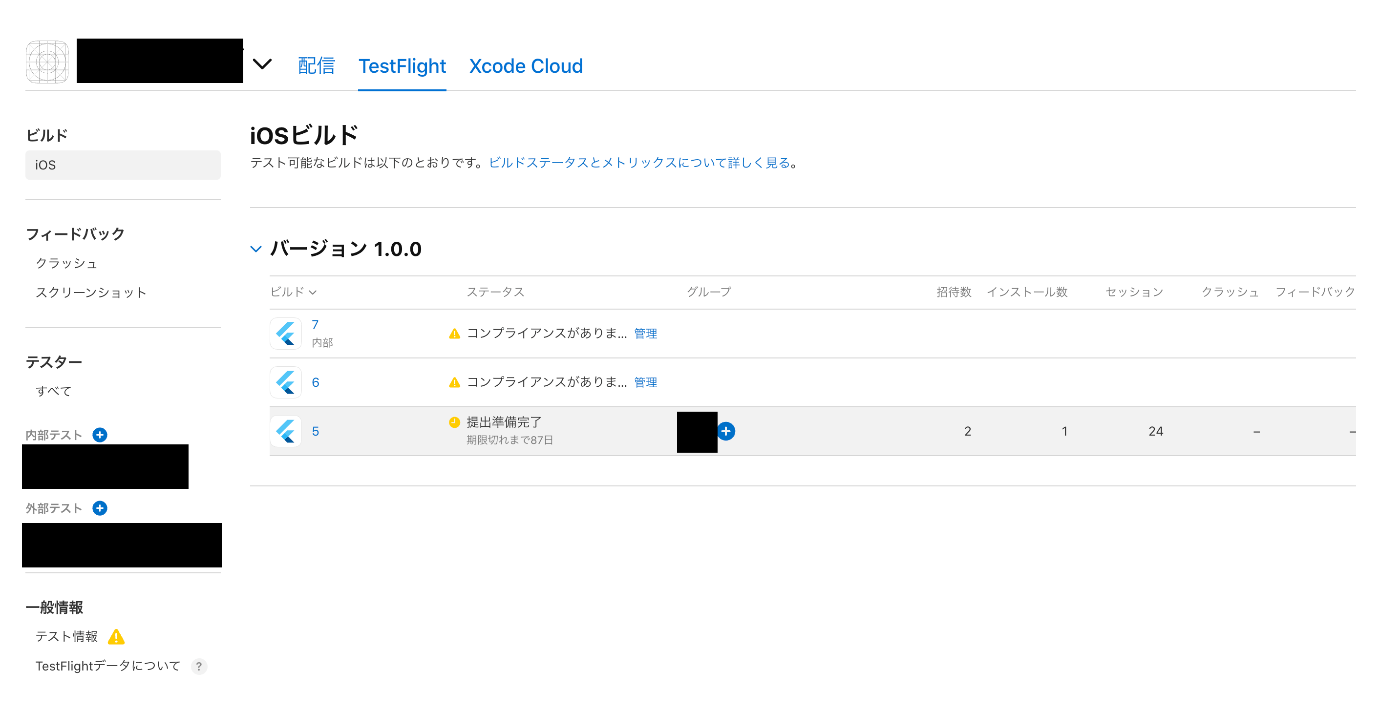
Task: Click warning icon in build 7 status
Action: [455, 334]
